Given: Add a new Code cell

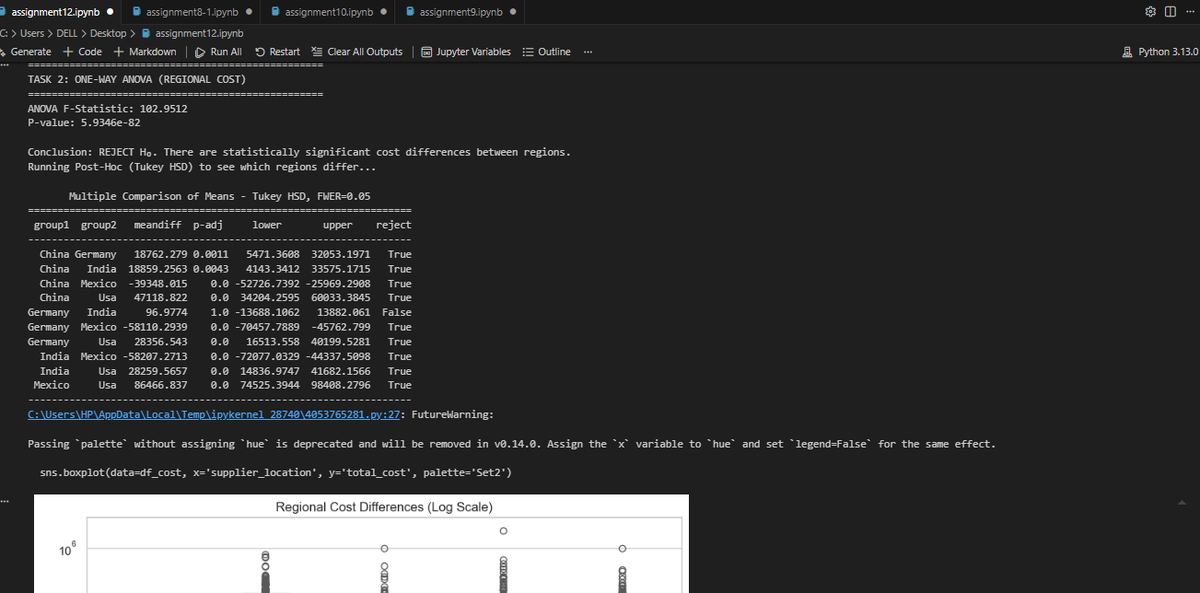Looking at the screenshot, I should pos(82,52).
